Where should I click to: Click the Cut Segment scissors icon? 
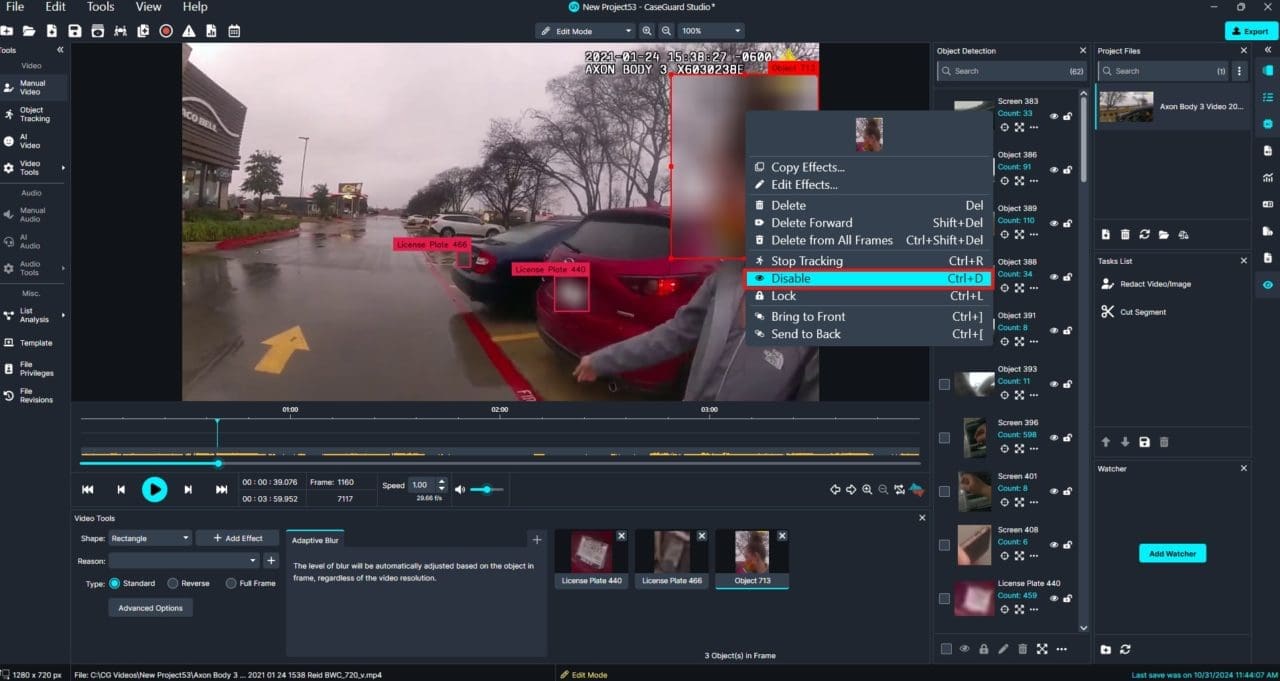(x=1107, y=312)
